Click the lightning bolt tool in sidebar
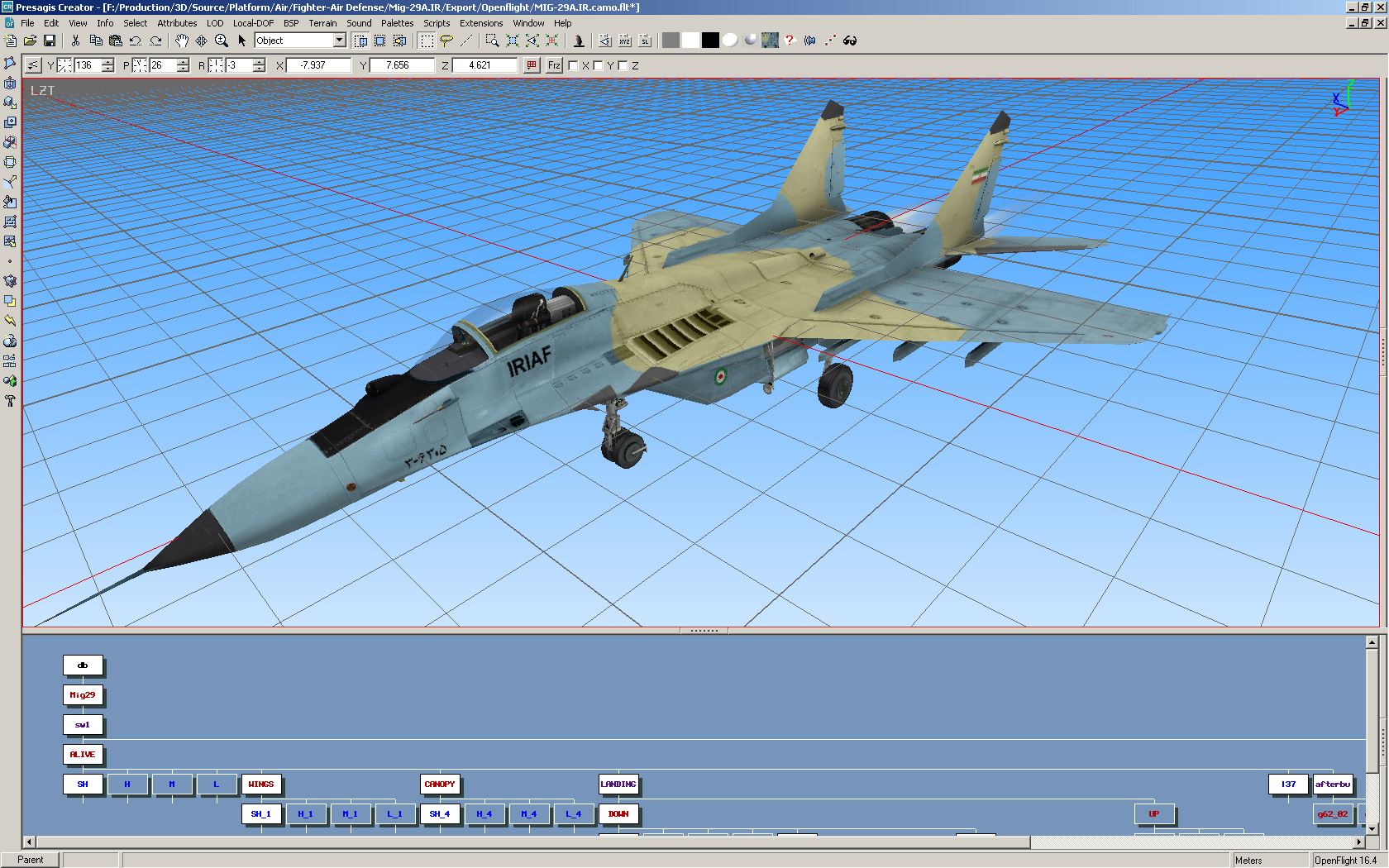Image resolution: width=1389 pixels, height=868 pixels. pyautogui.click(x=10, y=321)
